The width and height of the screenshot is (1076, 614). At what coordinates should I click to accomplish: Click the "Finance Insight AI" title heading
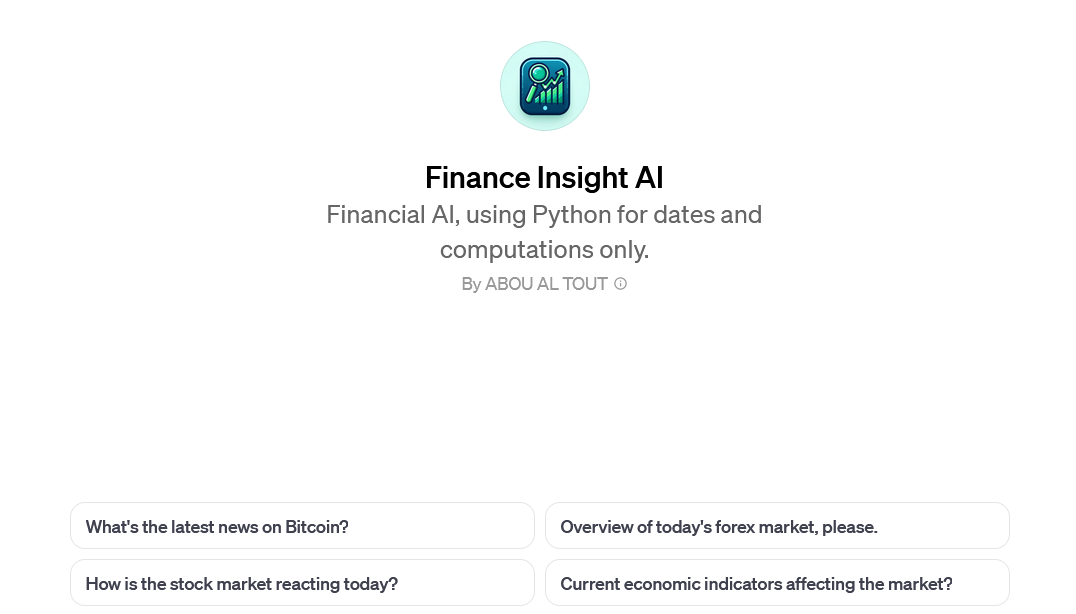[544, 178]
